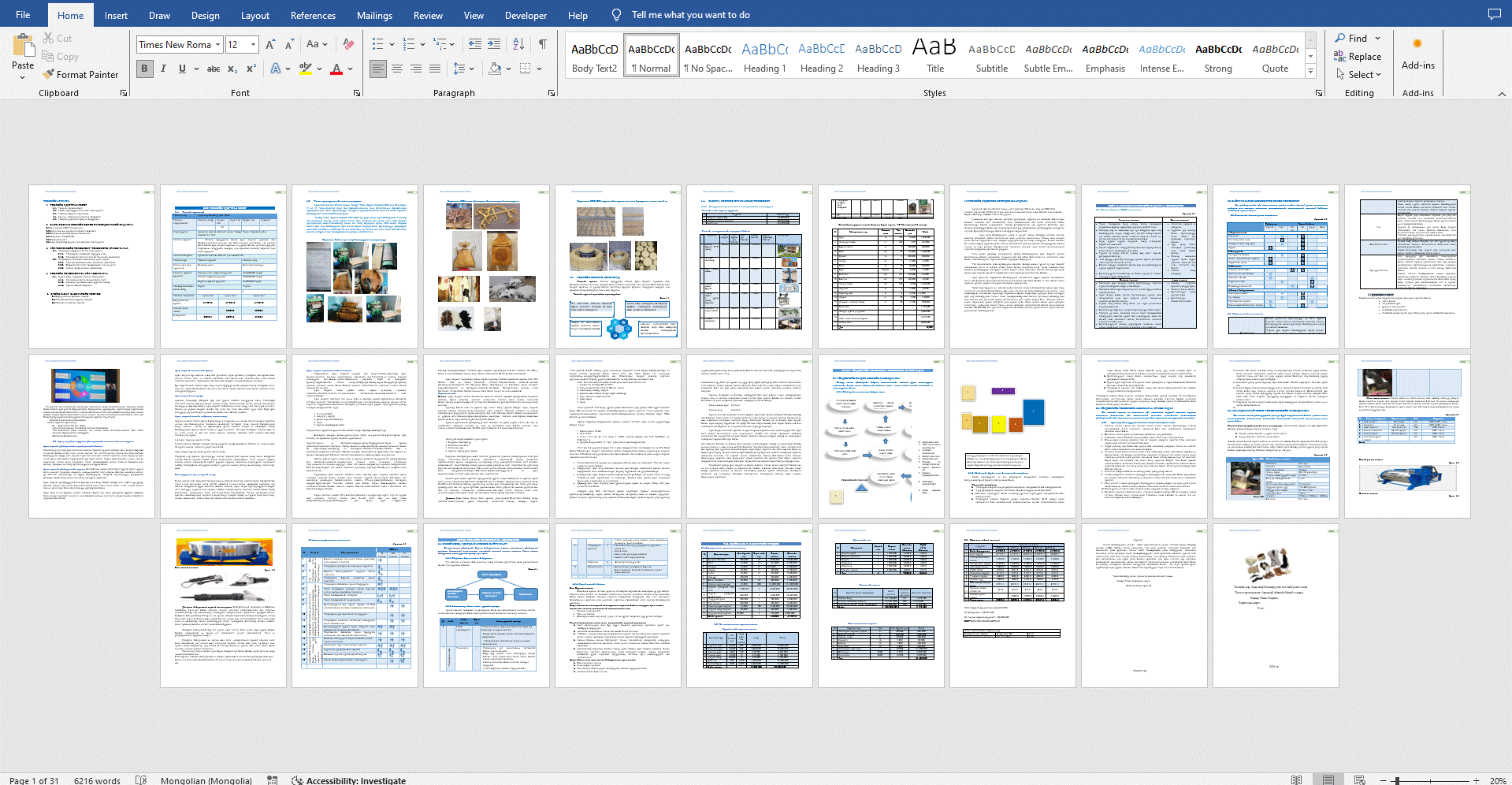
Task: Apply the Heading 1 style
Action: (764, 55)
